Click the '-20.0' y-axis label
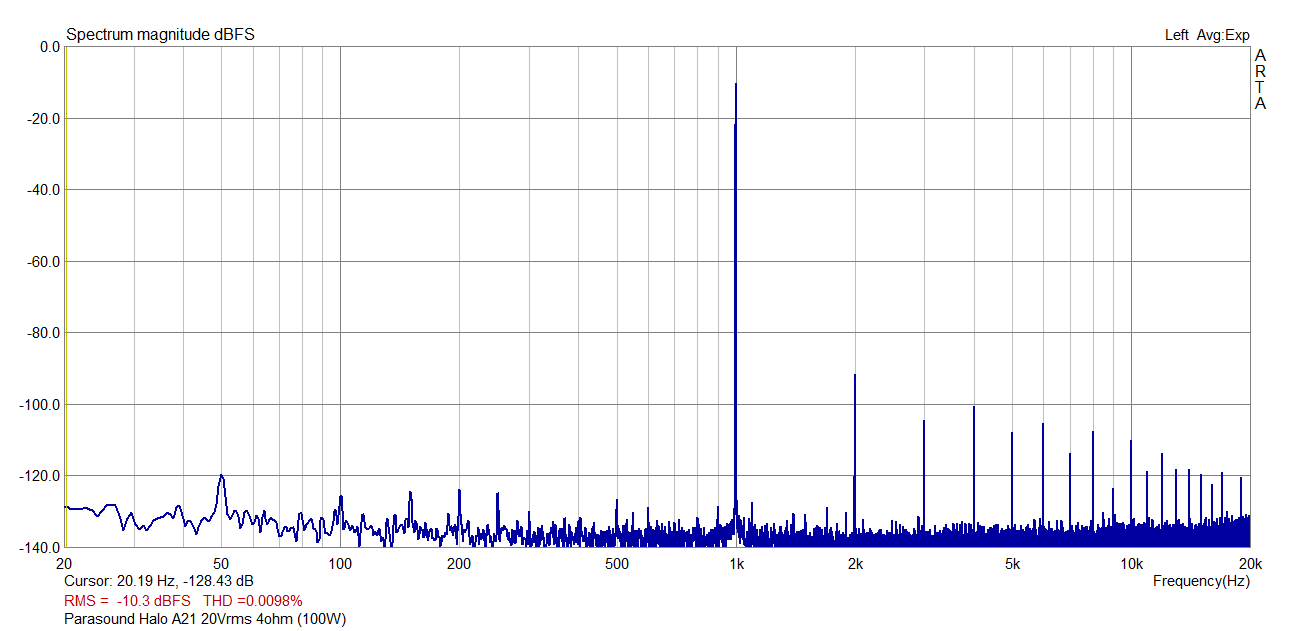1314x631 pixels. [44, 119]
